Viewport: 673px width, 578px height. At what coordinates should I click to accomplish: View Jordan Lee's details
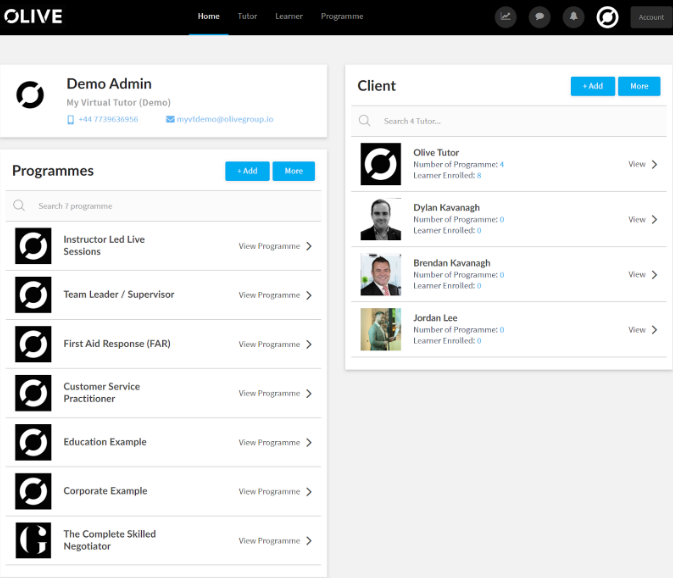coord(637,330)
